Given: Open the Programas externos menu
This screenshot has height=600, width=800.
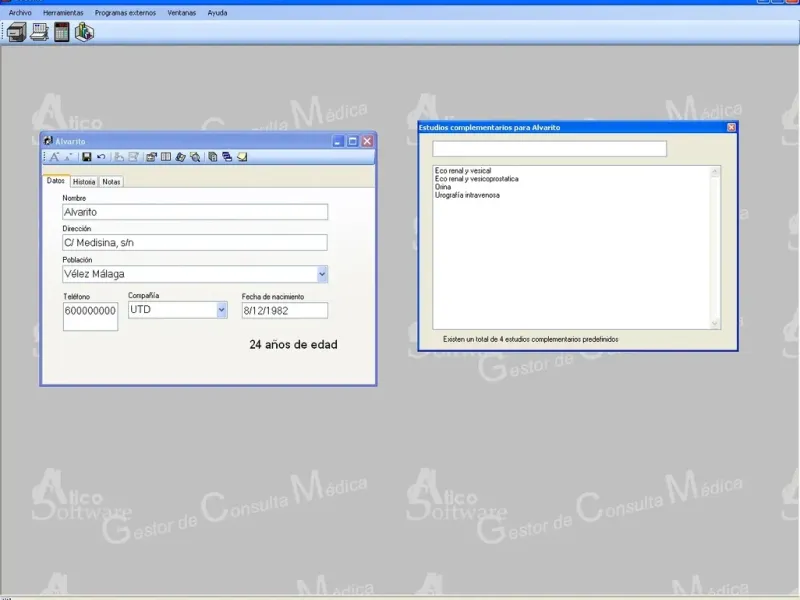Looking at the screenshot, I should coord(125,13).
